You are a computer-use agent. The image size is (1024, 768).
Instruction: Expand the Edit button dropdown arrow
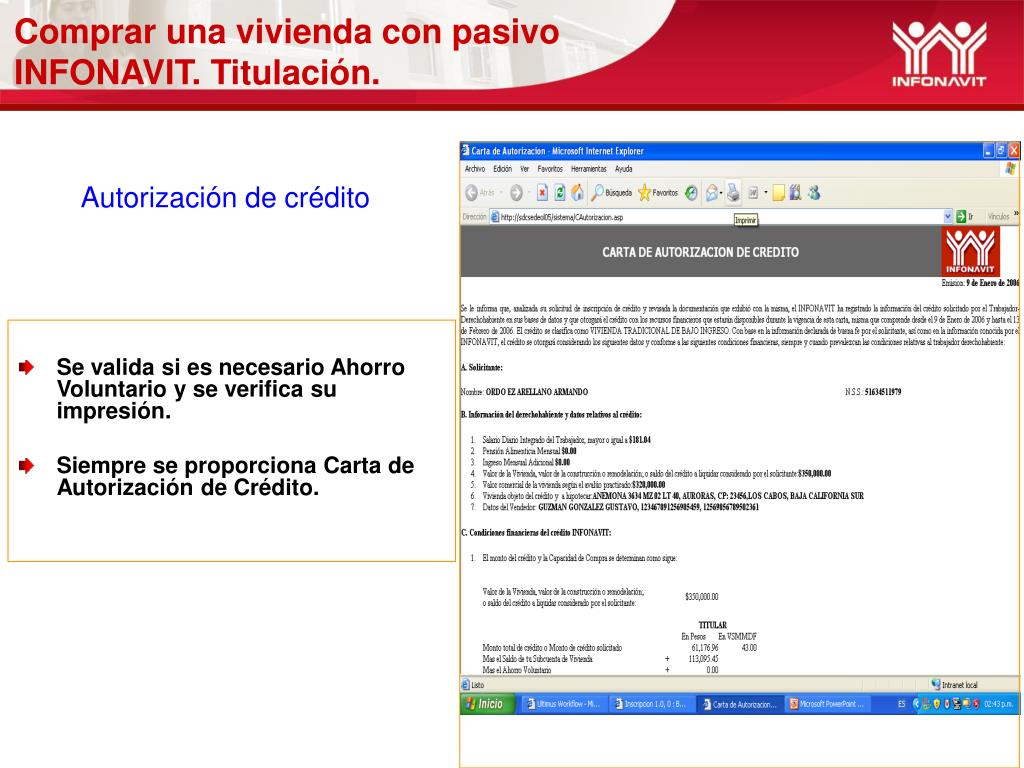click(765, 193)
